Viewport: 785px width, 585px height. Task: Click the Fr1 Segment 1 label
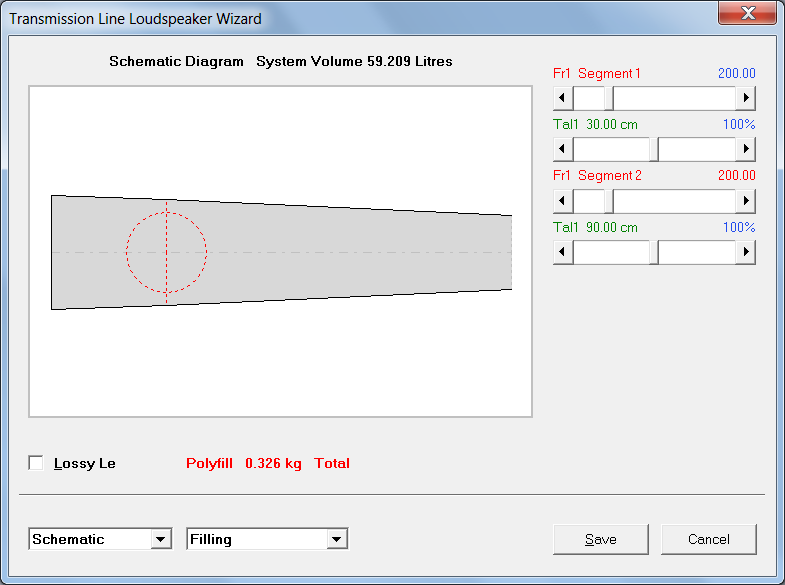pyautogui.click(x=596, y=74)
